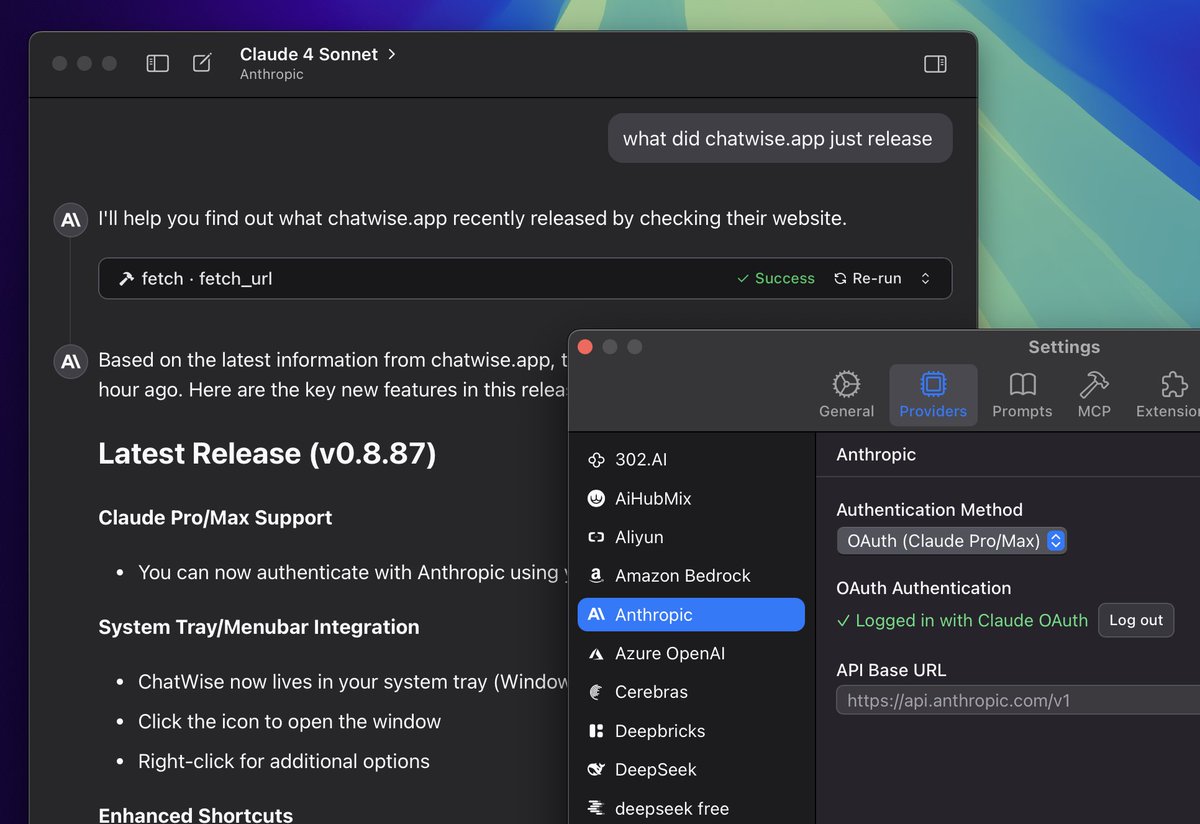Screen dimensions: 1200x824
Task: Select deepseek free provider in list
Action: (x=691, y=808)
